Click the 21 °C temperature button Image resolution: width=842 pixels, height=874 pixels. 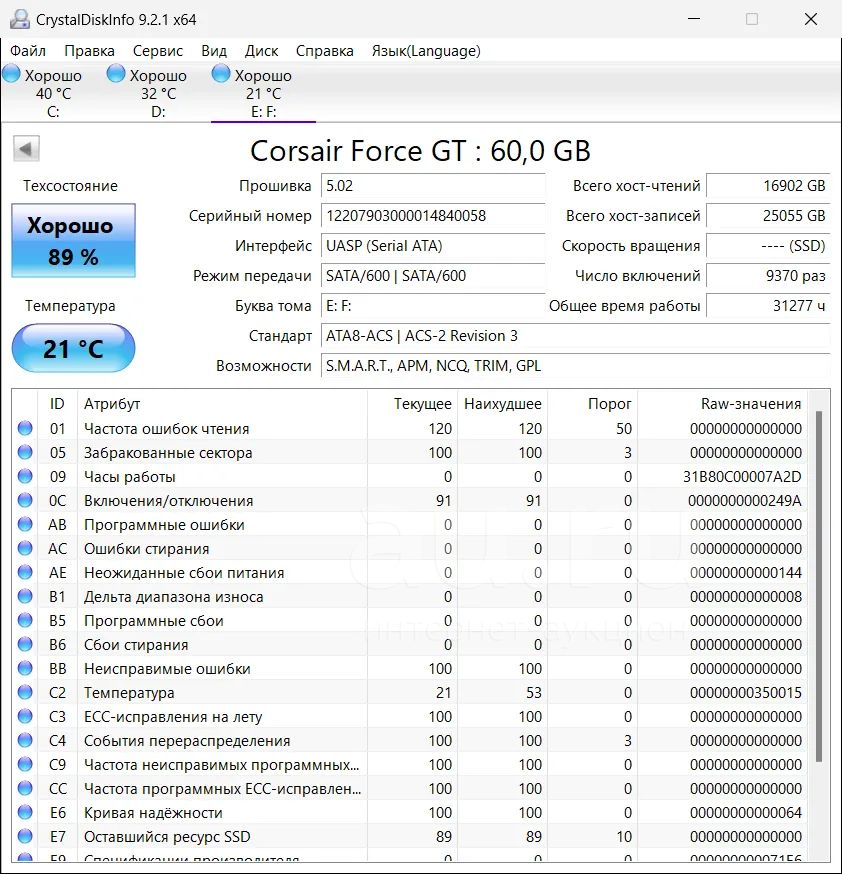(74, 348)
